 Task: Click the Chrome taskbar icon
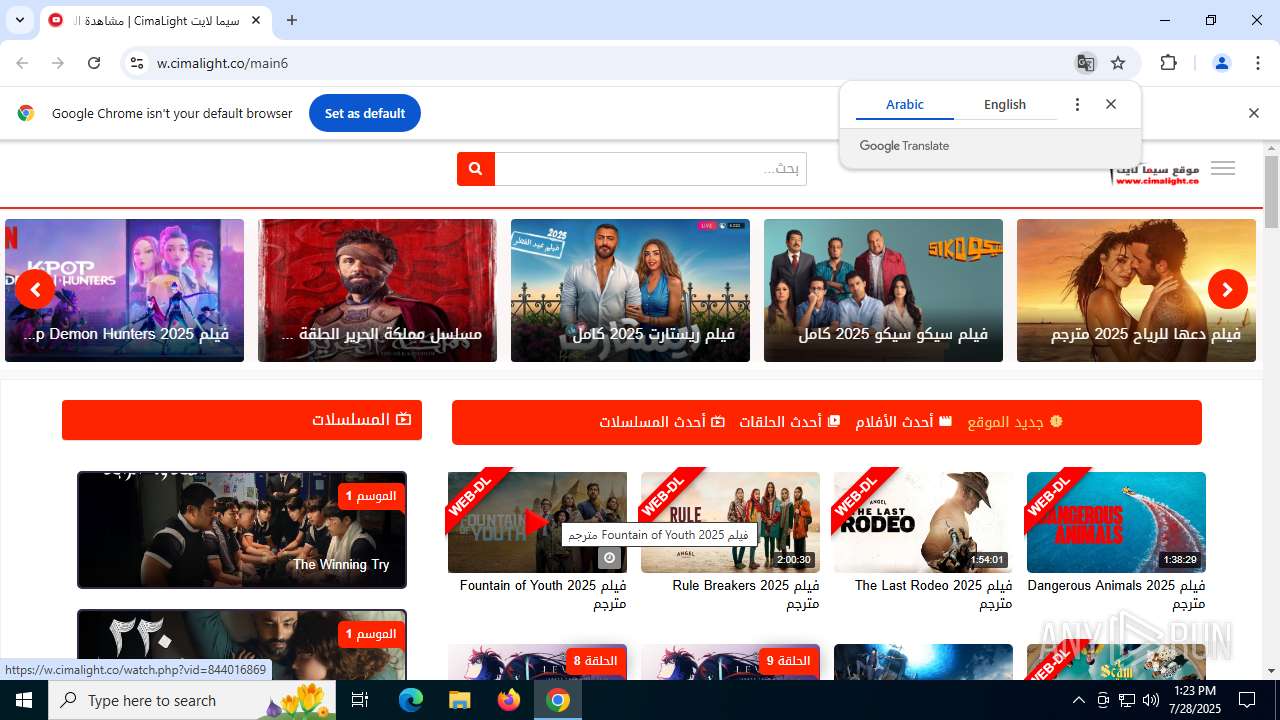click(558, 700)
